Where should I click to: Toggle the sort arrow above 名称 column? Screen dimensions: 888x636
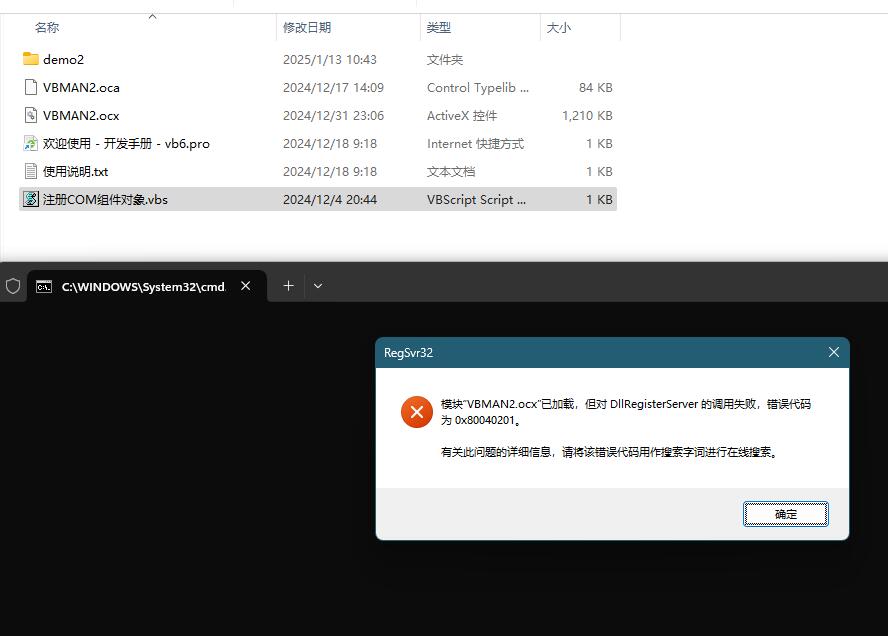153,16
